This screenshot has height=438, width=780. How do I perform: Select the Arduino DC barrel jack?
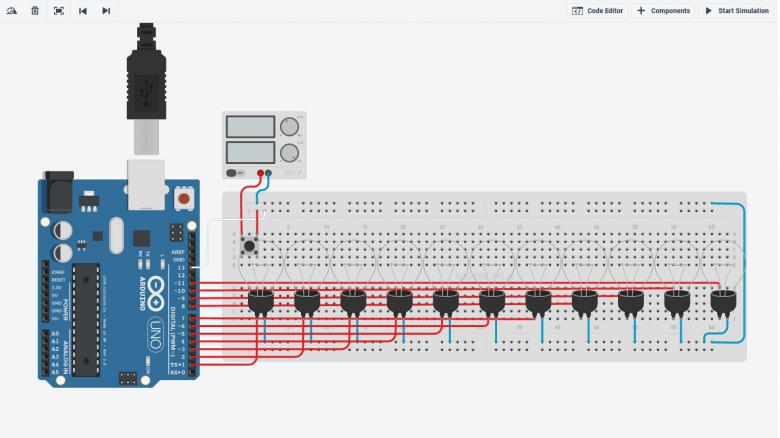click(x=59, y=192)
